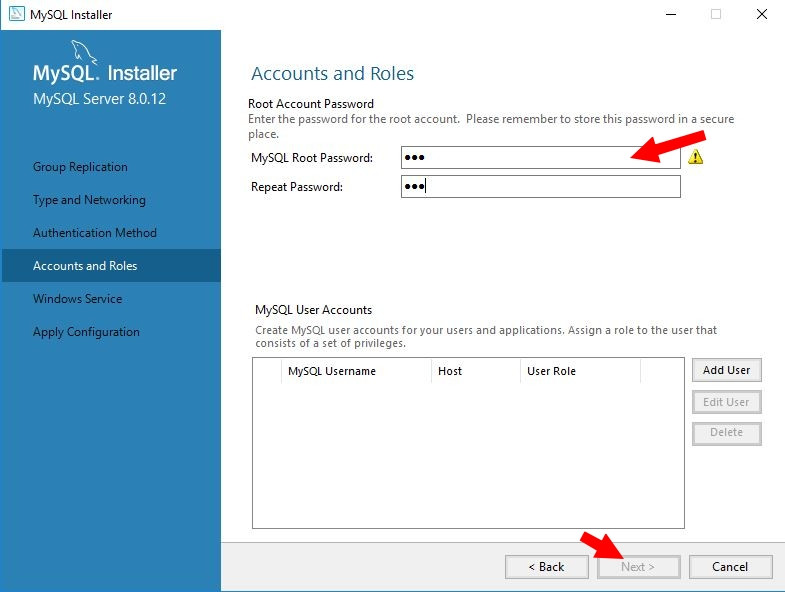
Task: Click the Root Account Password label
Action: tap(311, 104)
